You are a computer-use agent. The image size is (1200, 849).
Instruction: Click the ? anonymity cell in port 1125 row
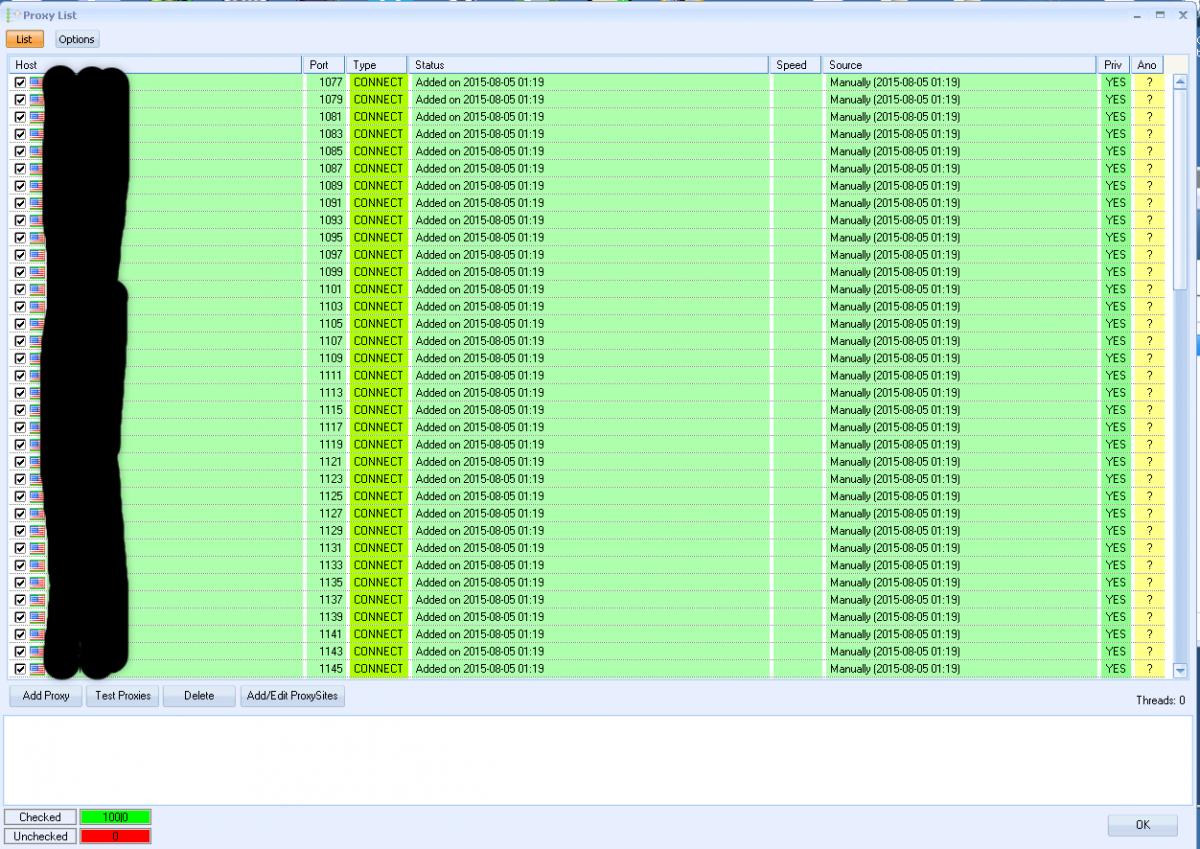(x=1149, y=496)
